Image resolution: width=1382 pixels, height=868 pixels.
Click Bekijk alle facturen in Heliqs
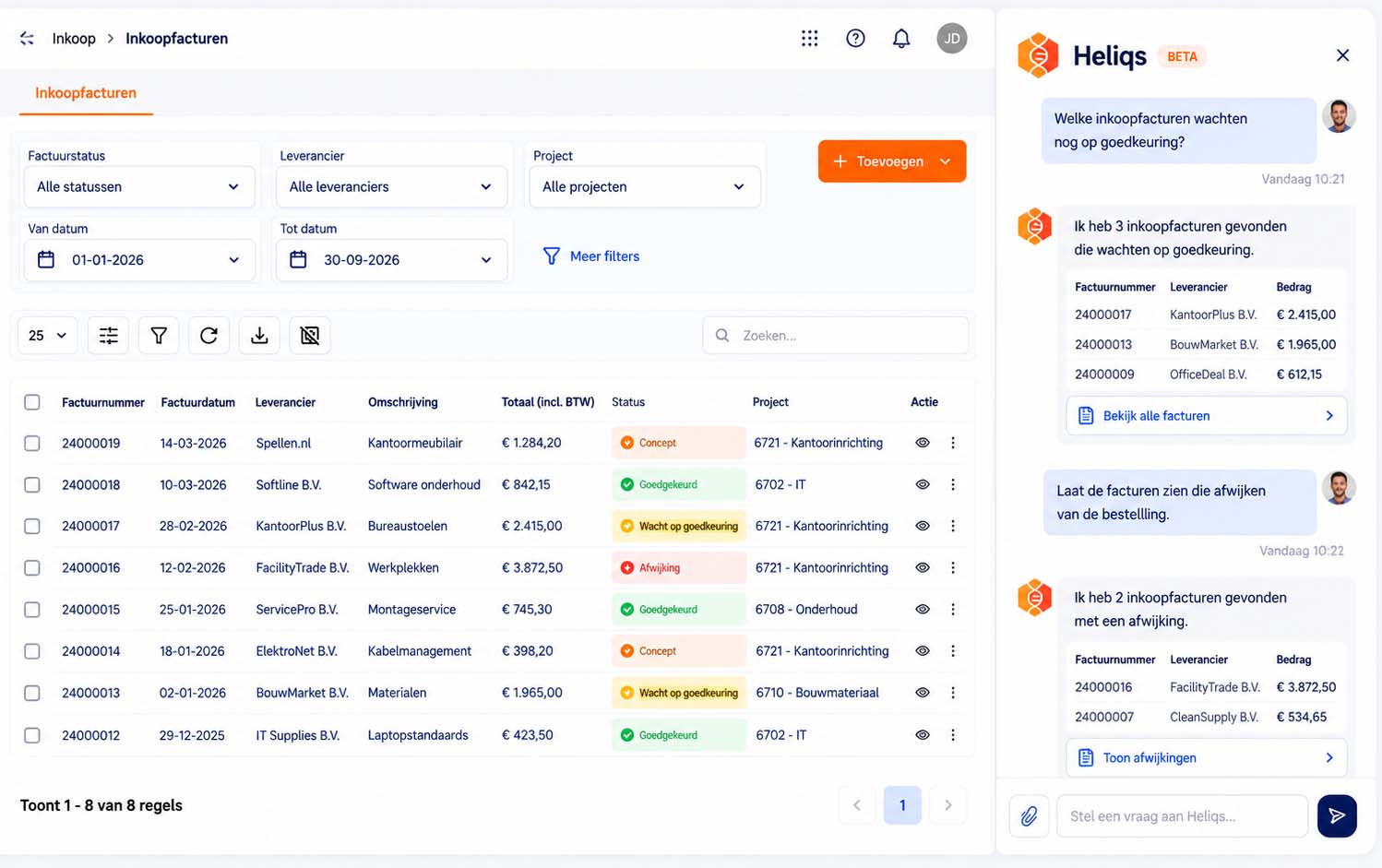[1207, 416]
